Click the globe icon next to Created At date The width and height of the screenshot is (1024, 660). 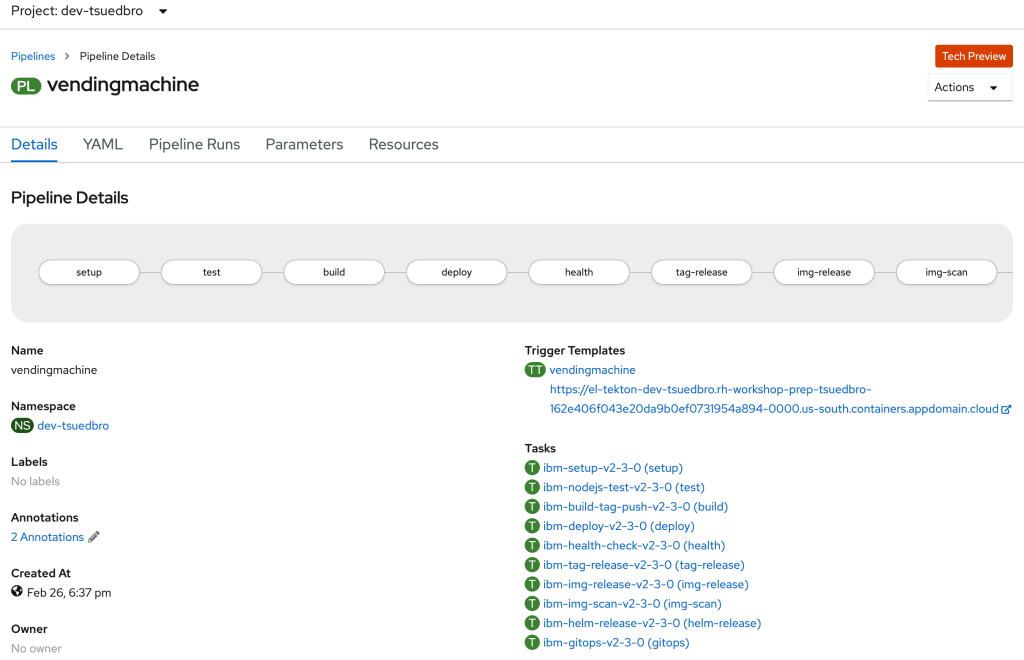coord(17,592)
